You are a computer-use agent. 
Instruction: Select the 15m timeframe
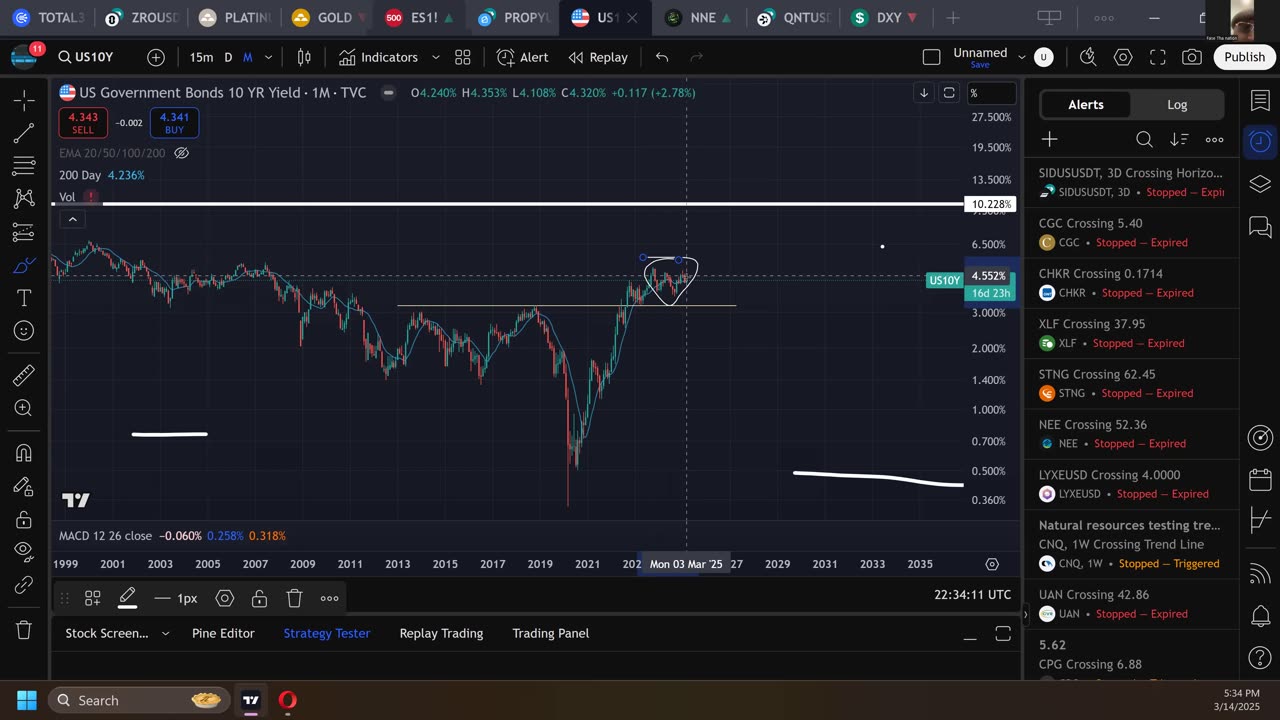(201, 57)
